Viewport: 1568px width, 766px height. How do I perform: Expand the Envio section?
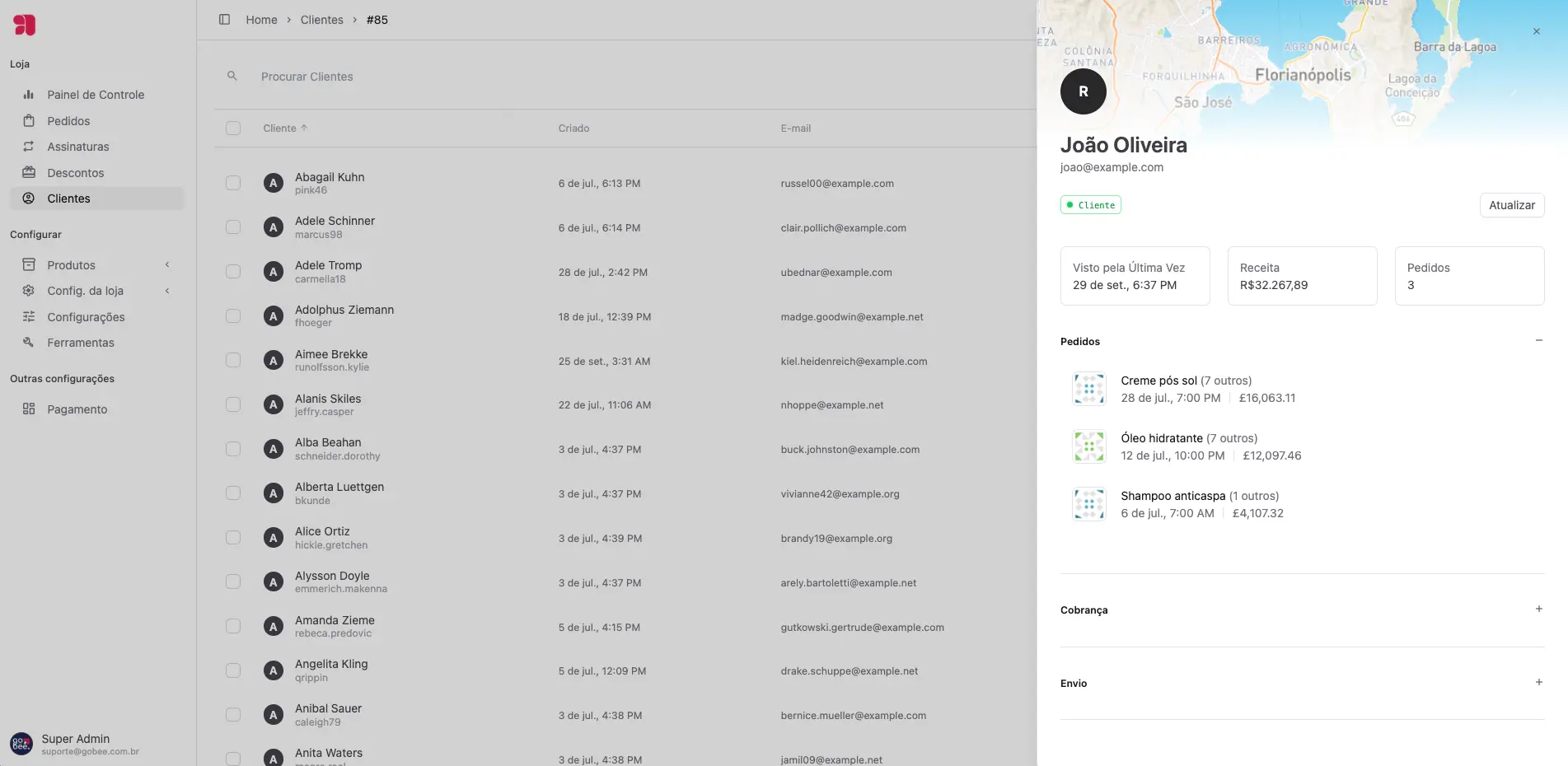(1538, 683)
